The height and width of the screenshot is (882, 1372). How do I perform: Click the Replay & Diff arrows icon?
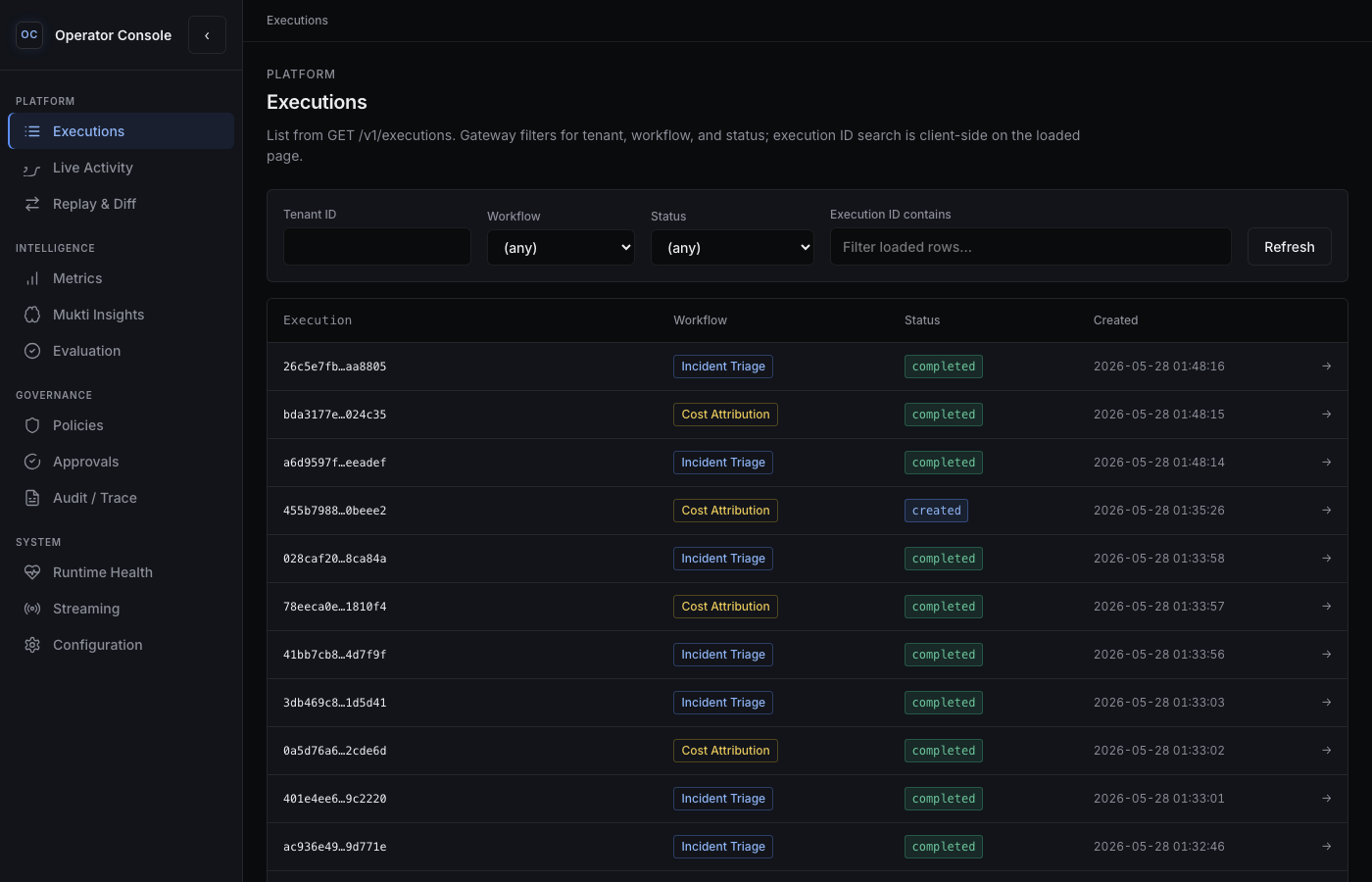tap(32, 204)
